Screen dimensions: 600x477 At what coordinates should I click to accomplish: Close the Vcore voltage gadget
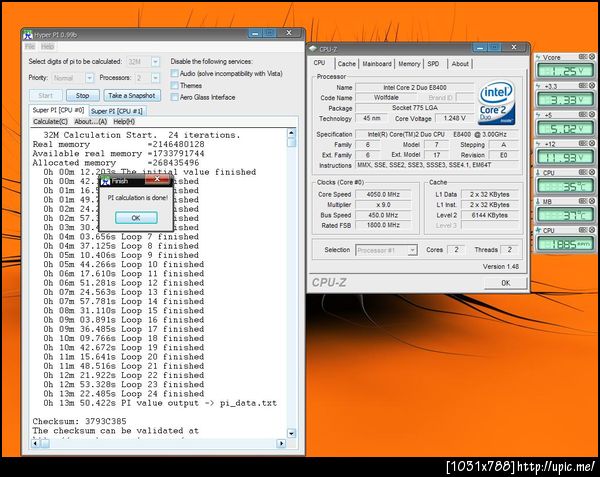pos(592,57)
